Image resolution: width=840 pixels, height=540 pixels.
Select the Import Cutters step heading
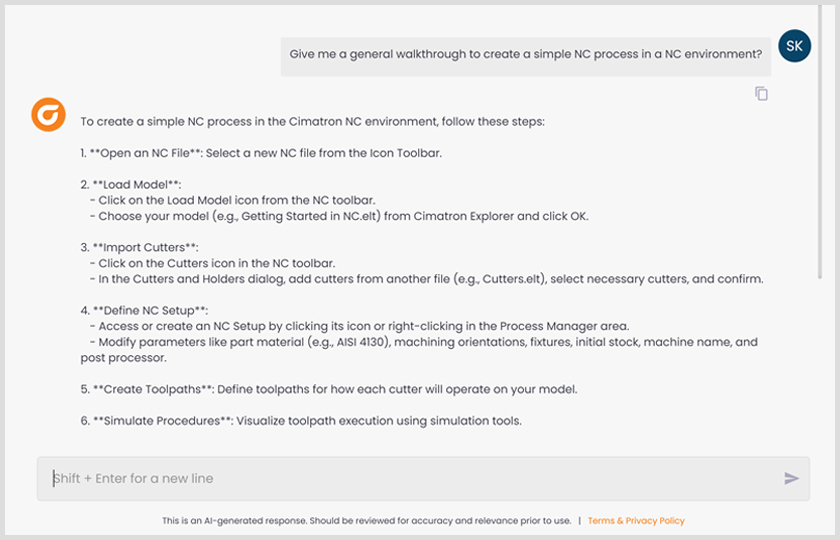click(x=139, y=247)
